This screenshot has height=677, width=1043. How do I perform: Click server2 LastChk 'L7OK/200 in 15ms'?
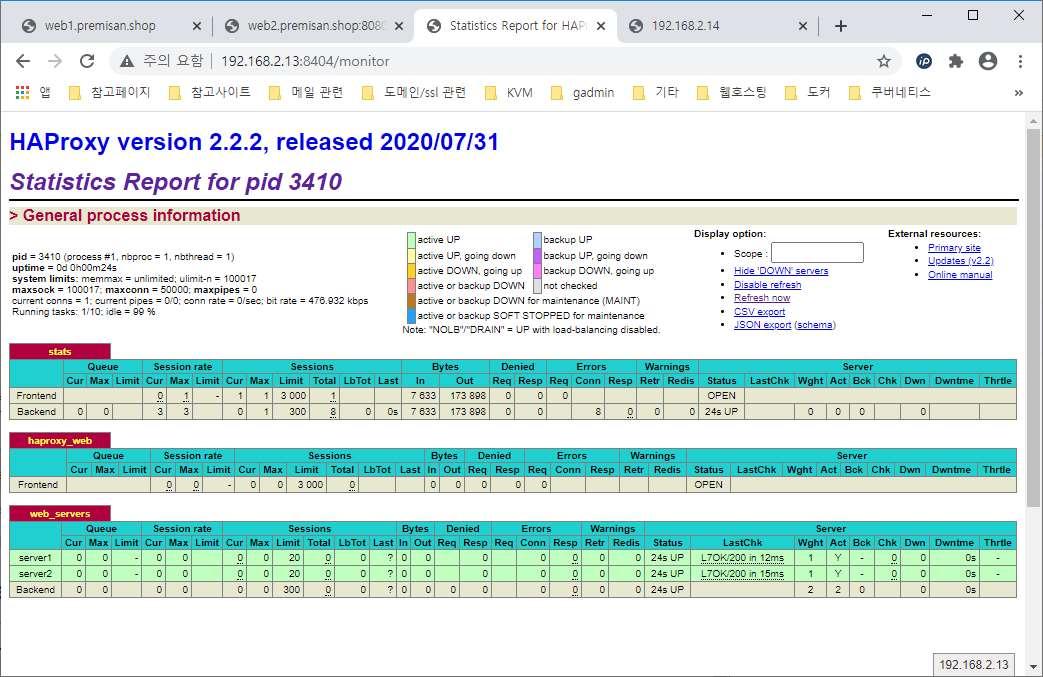click(742, 573)
